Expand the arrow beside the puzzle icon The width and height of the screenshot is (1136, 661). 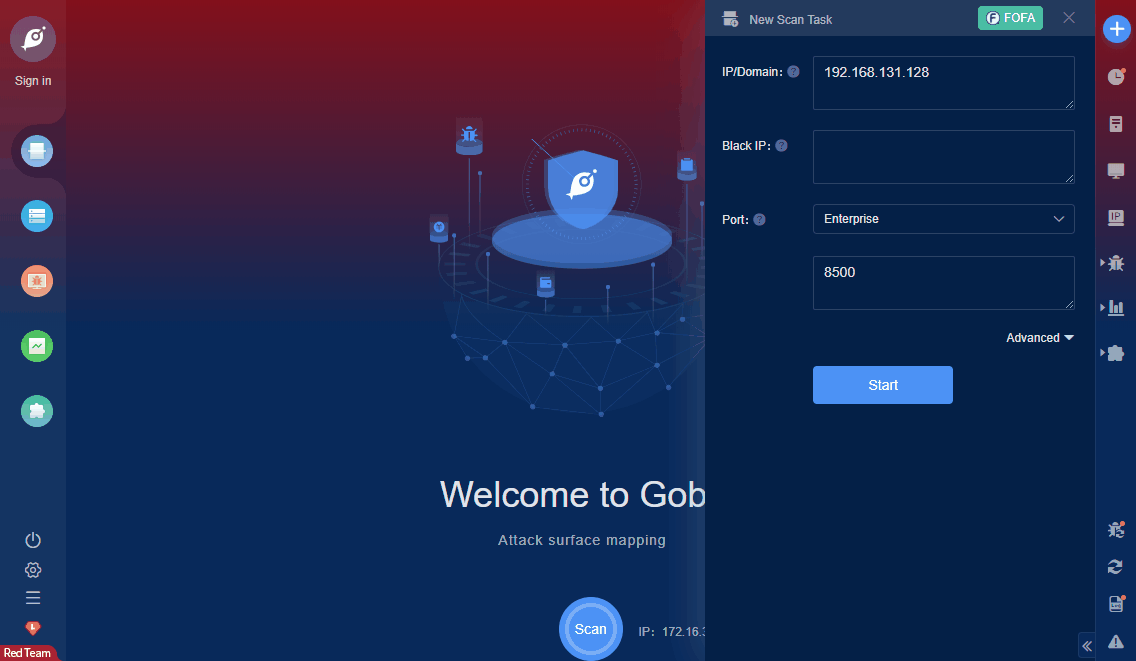tap(1103, 353)
